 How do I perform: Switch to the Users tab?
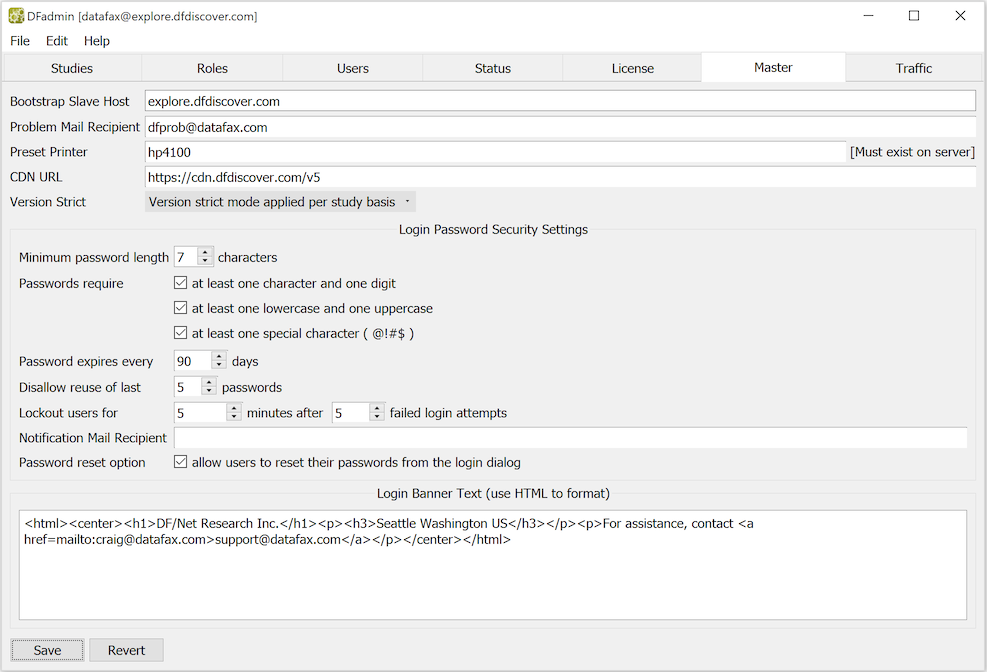click(352, 68)
